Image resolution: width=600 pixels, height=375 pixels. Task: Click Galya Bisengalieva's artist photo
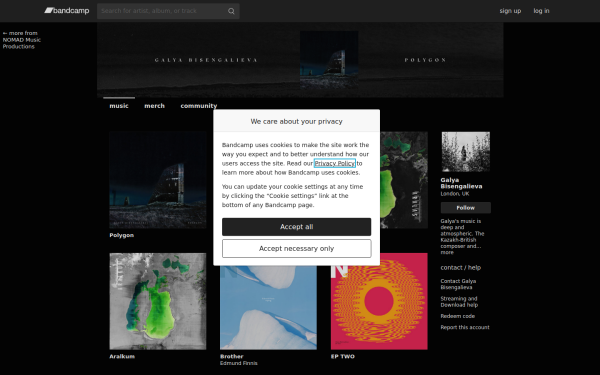pyautogui.click(x=466, y=152)
